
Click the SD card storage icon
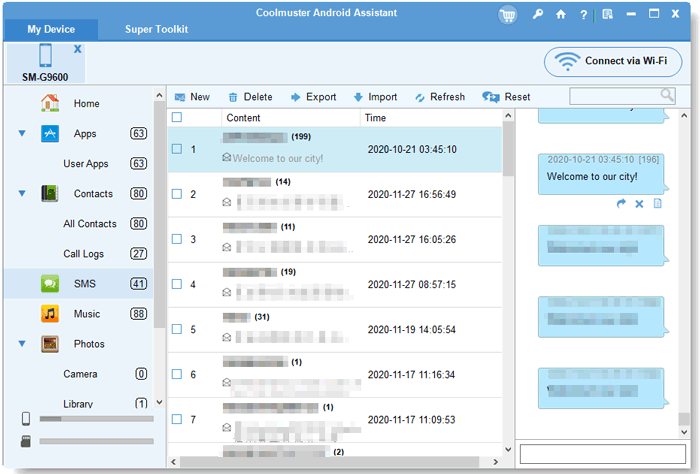pos(26,441)
